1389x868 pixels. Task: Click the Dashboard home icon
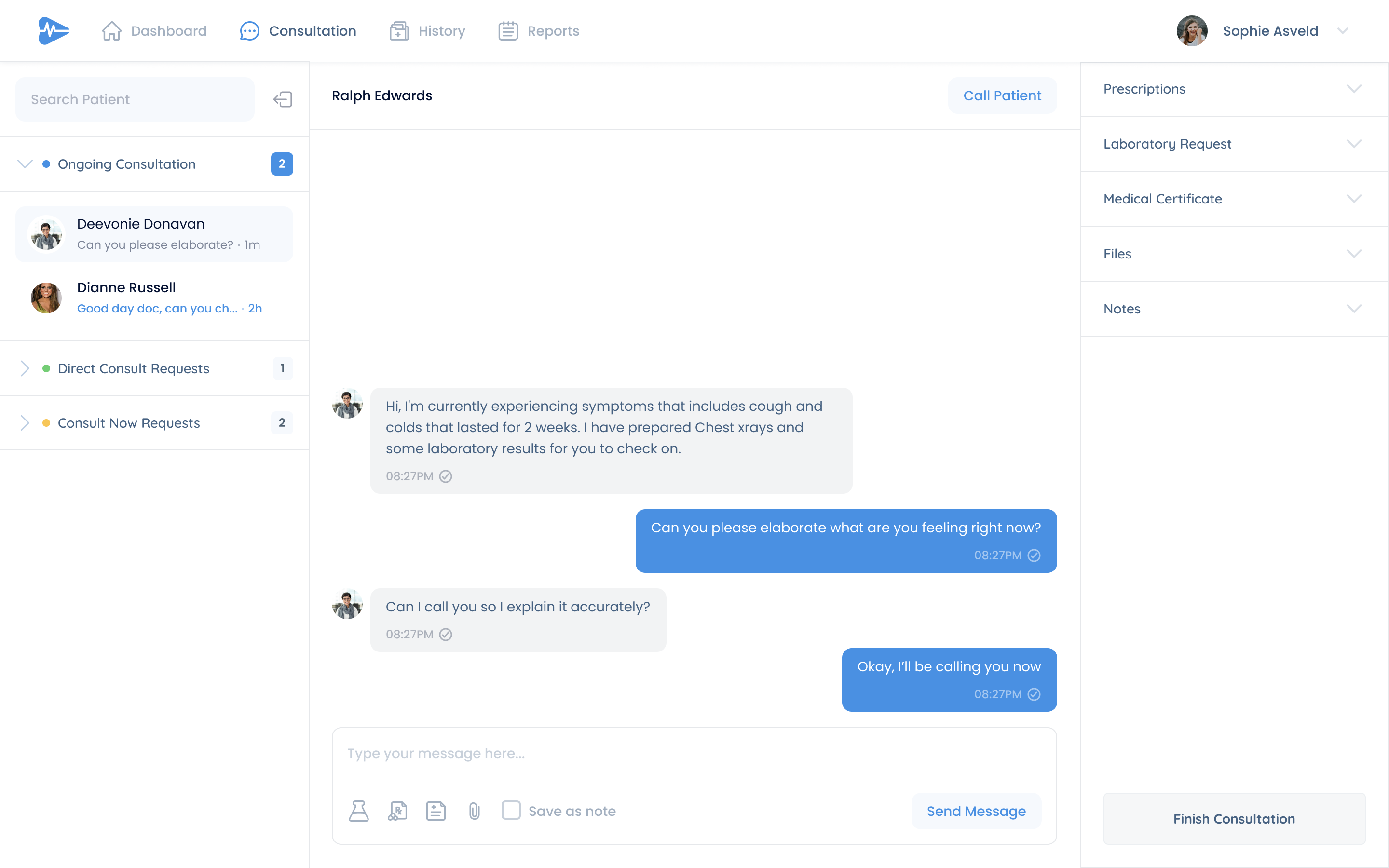(112, 31)
